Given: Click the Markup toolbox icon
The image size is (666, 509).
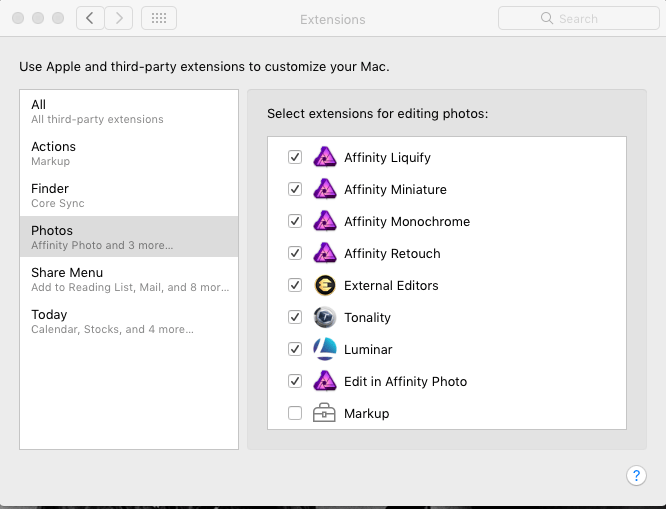Looking at the screenshot, I should pyautogui.click(x=324, y=413).
